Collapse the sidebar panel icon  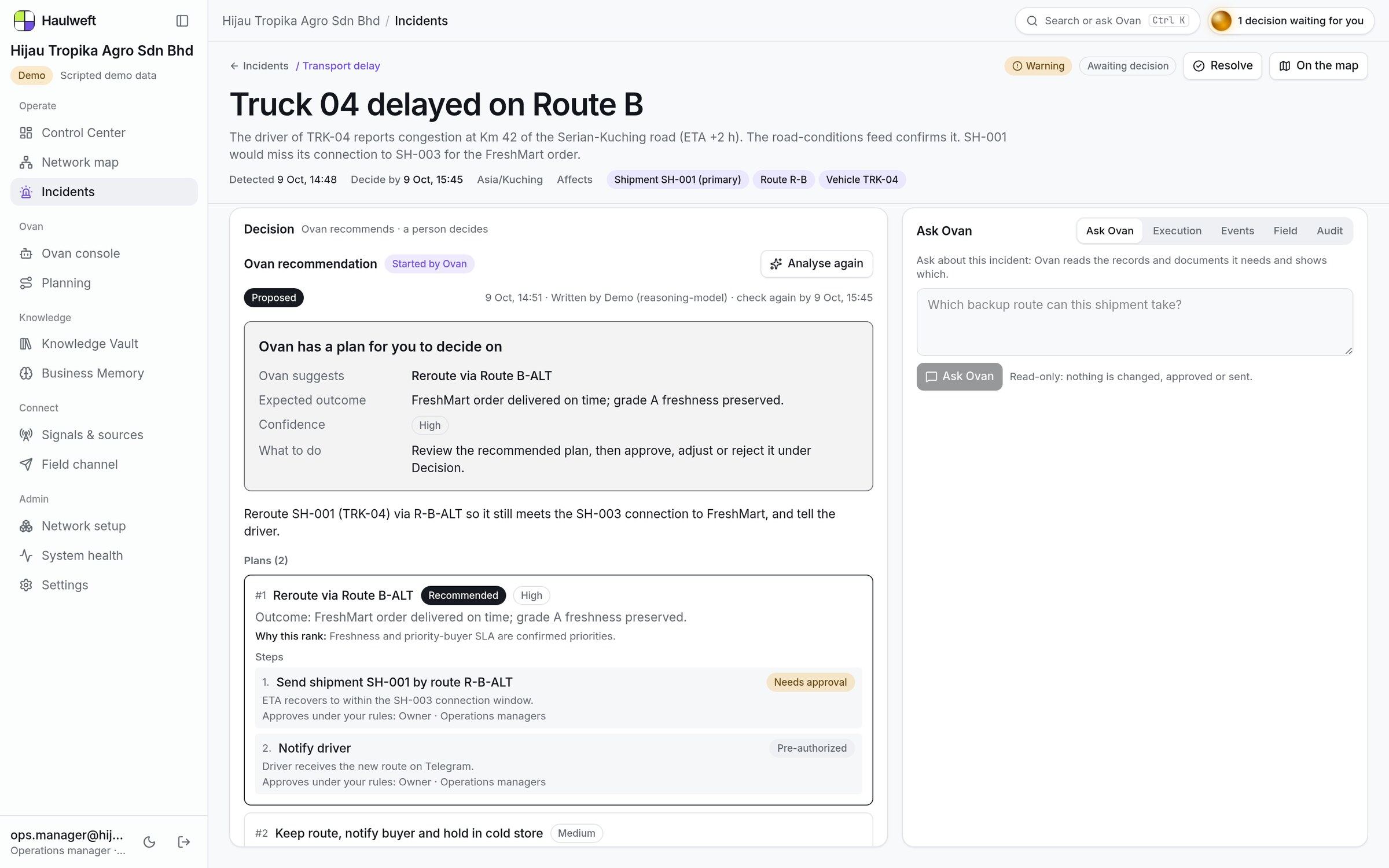pyautogui.click(x=182, y=21)
